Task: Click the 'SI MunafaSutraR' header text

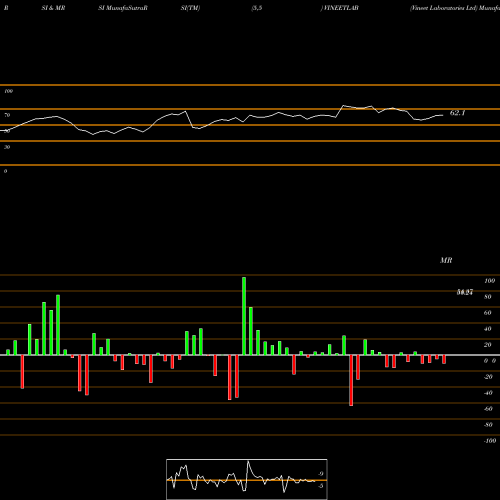Action: pyautogui.click(x=123, y=8)
